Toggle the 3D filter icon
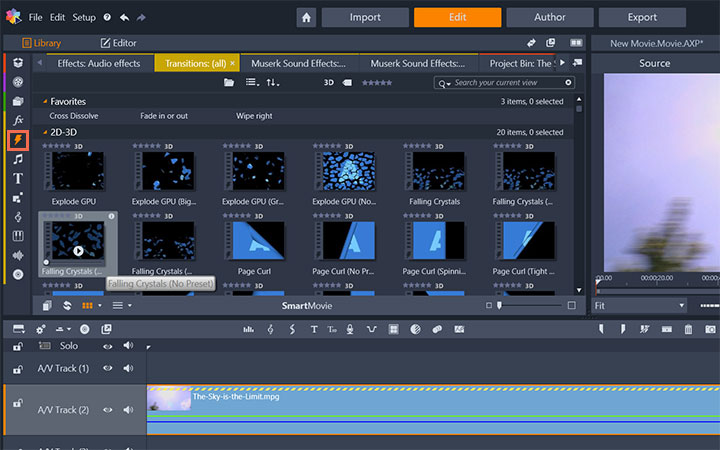Viewport: 720px width, 450px height. click(329, 82)
